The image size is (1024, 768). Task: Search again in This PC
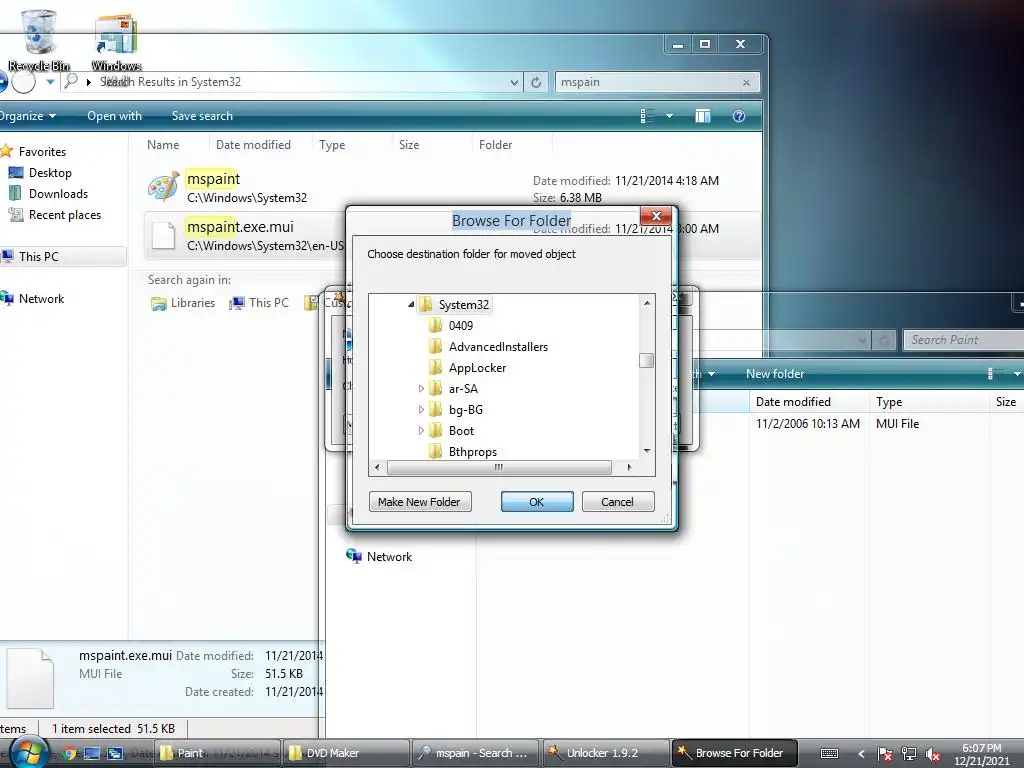259,303
